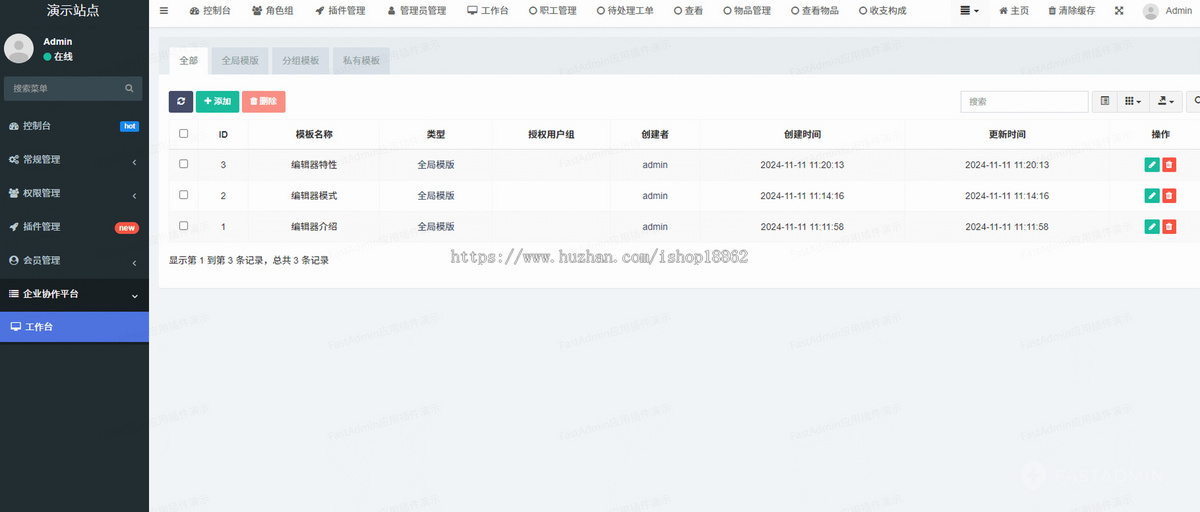Image resolution: width=1200 pixels, height=512 pixels.
Task: Check the box for row ID 3
Action: [183, 164]
